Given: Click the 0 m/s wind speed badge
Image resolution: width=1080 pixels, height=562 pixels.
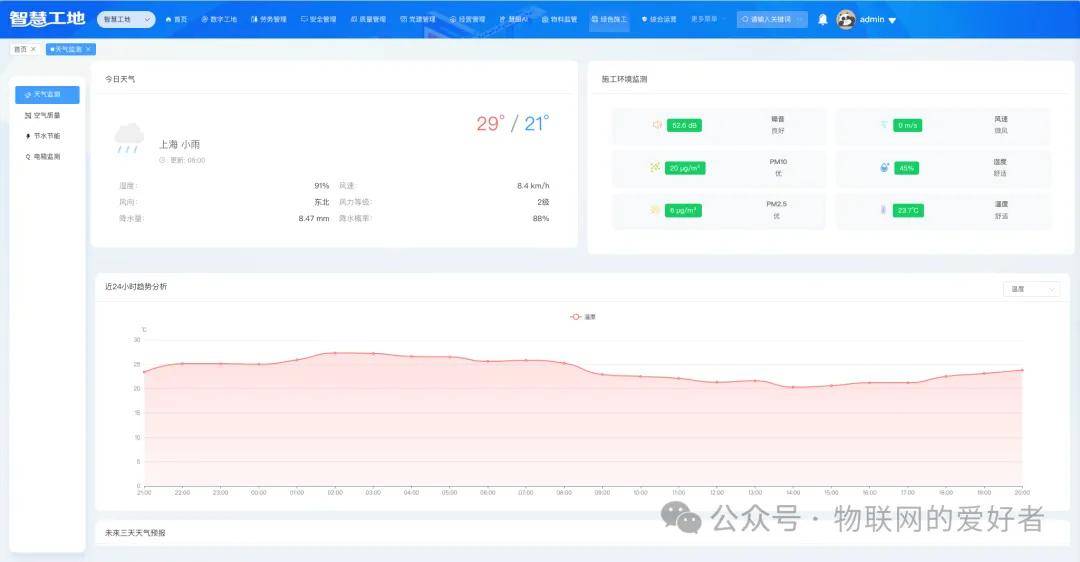Looking at the screenshot, I should click(908, 125).
